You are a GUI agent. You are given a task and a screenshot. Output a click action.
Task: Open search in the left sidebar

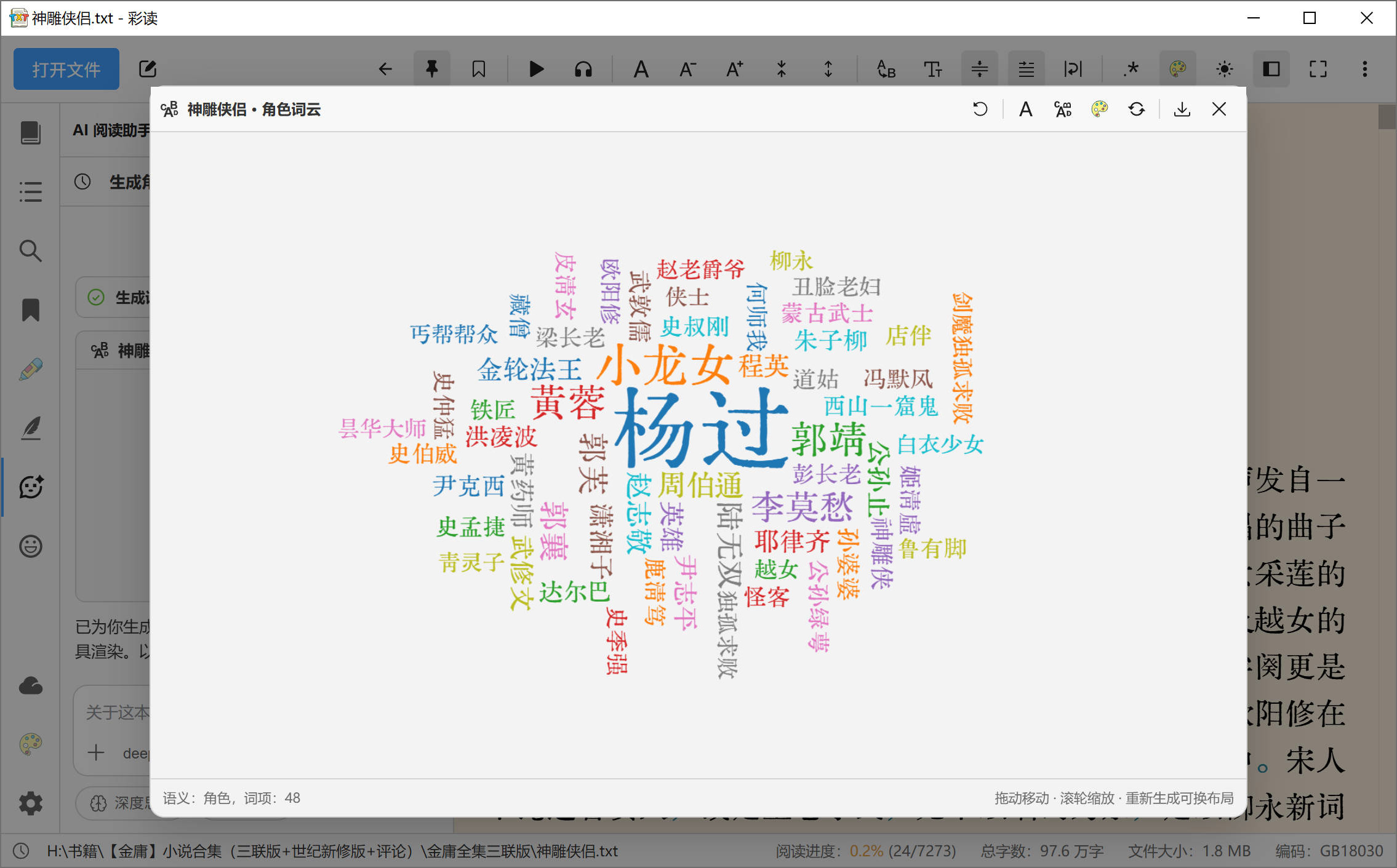pyautogui.click(x=31, y=251)
